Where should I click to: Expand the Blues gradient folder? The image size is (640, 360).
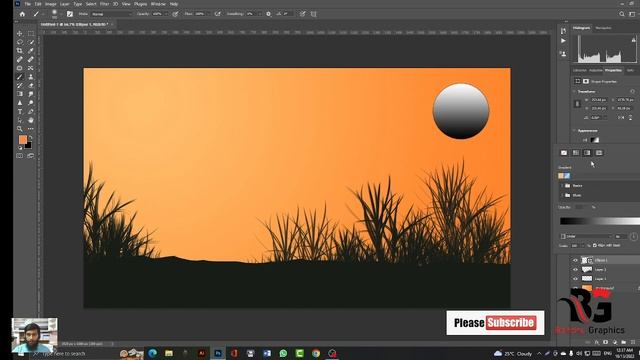562,196
